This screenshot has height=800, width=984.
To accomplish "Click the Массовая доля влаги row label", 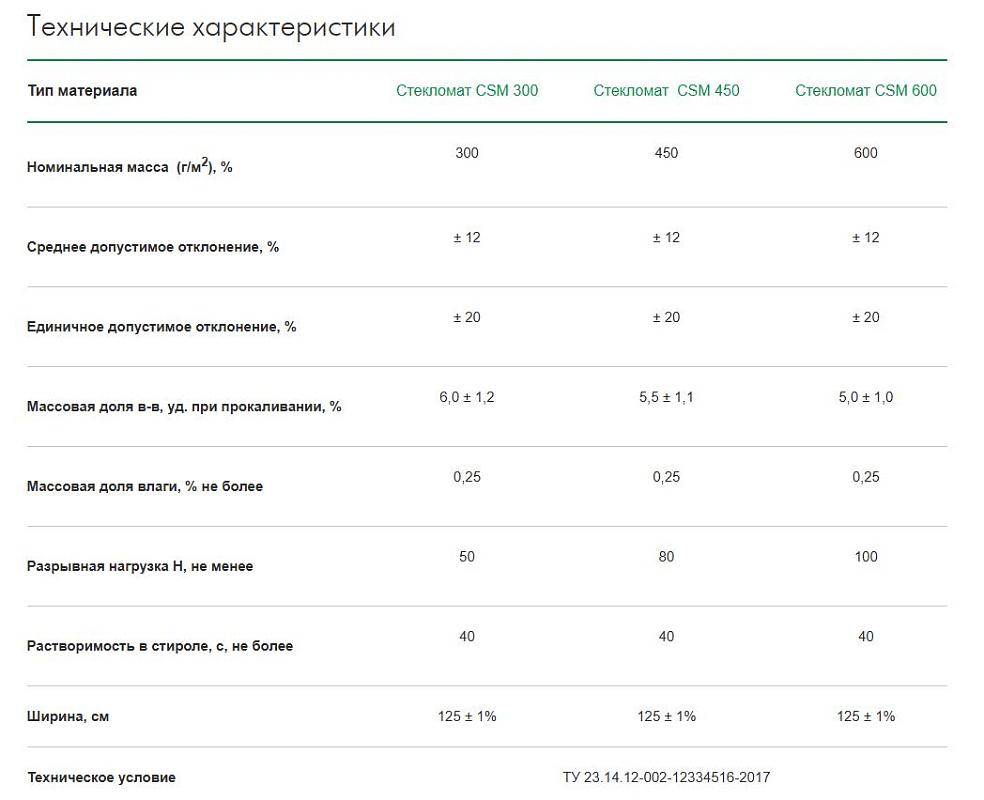I will pos(145,487).
